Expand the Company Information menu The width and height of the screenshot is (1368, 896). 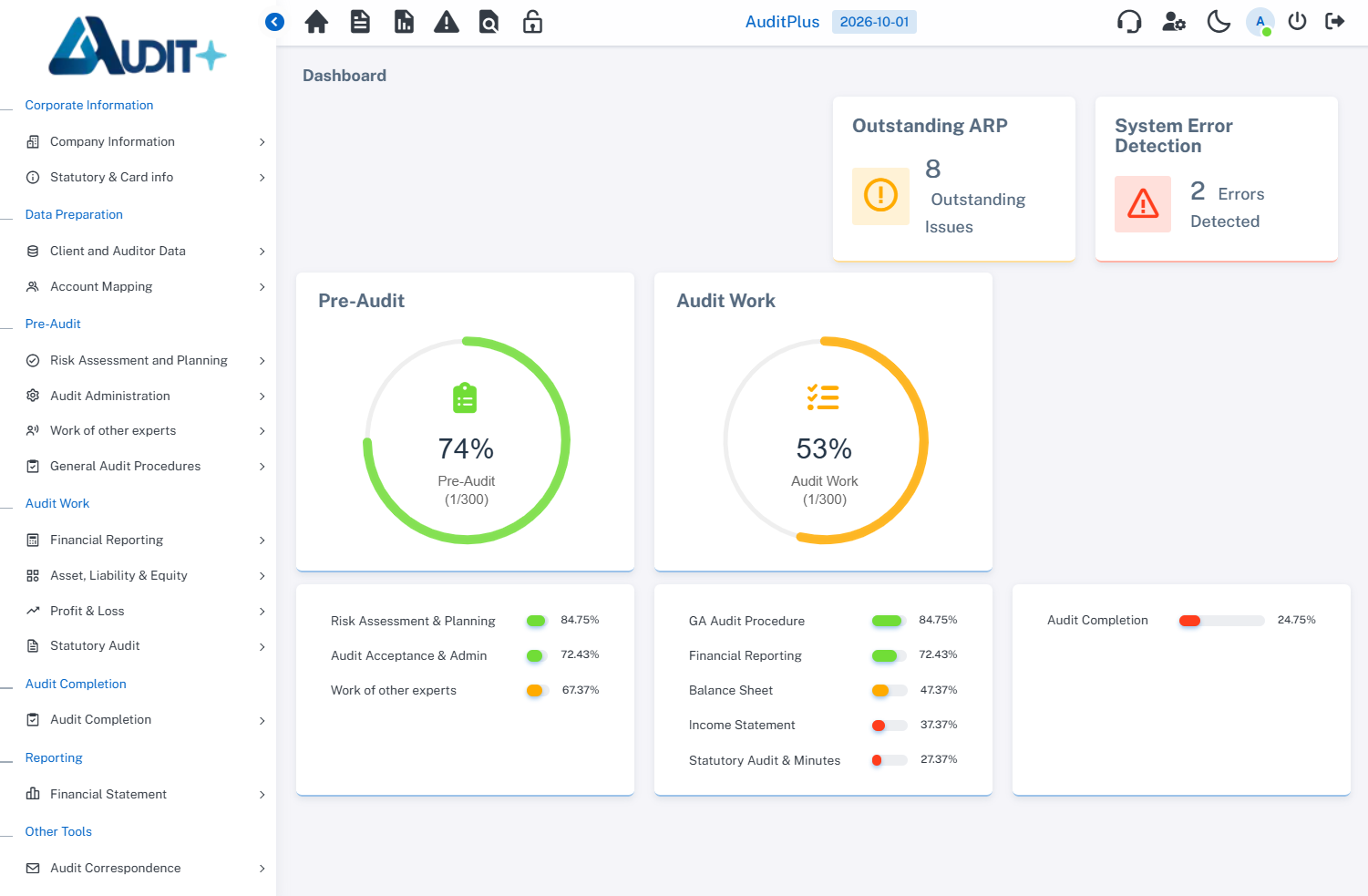point(113,141)
